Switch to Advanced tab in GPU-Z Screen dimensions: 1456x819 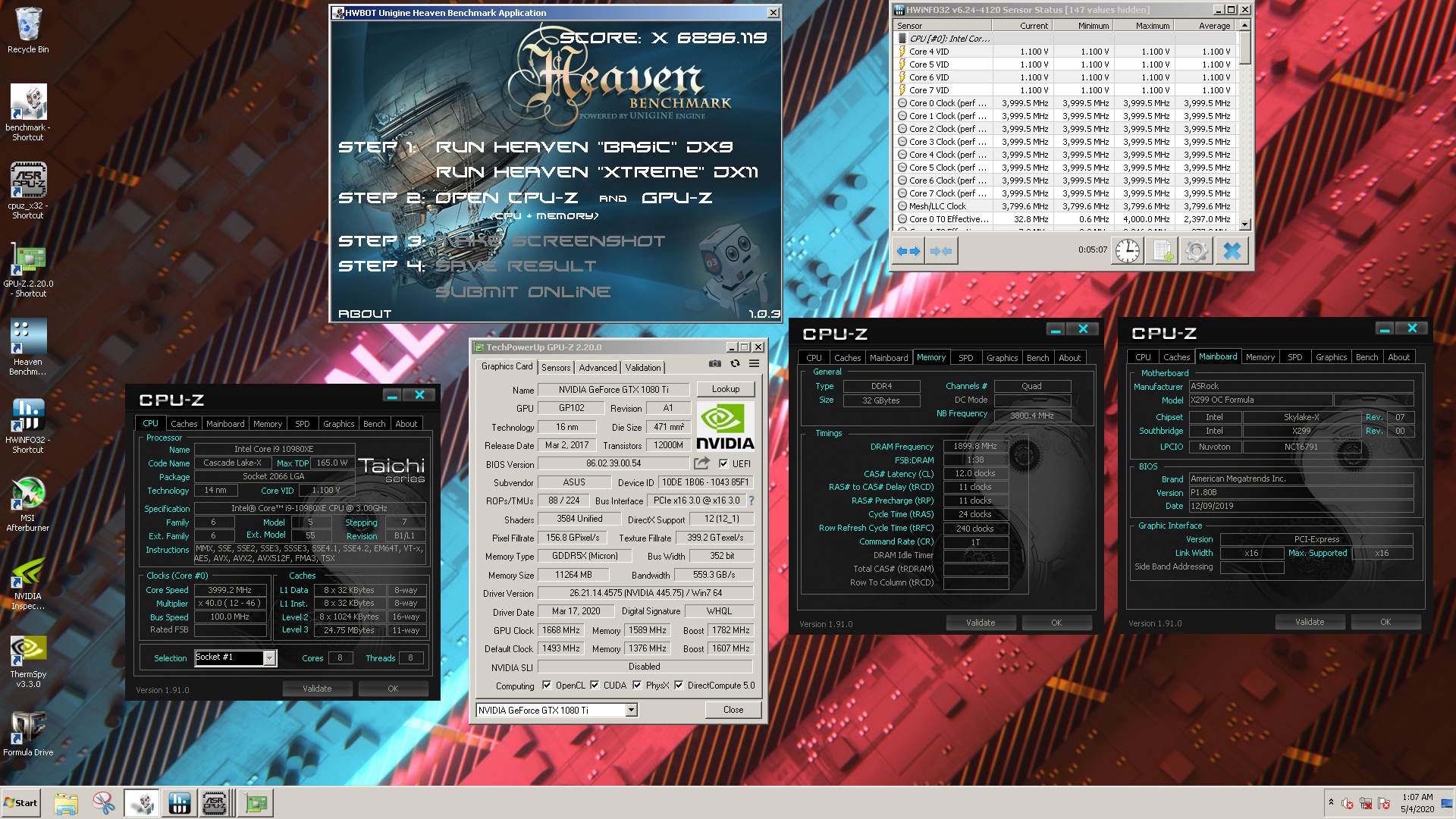(598, 368)
